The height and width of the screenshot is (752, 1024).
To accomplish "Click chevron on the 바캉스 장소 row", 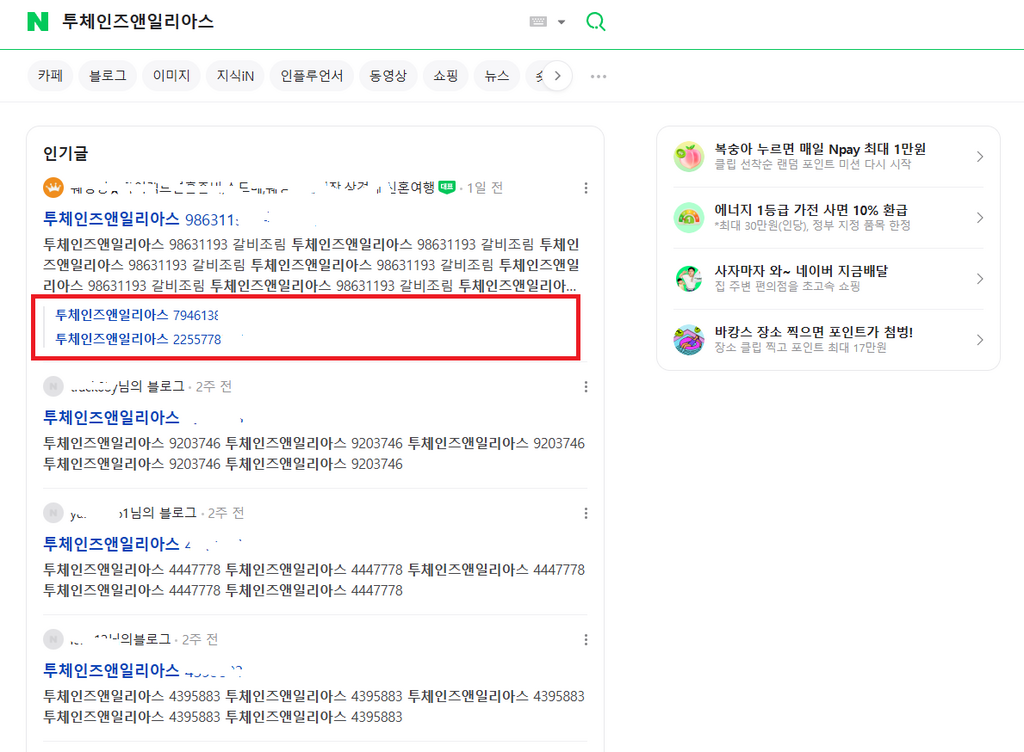I will (980, 339).
